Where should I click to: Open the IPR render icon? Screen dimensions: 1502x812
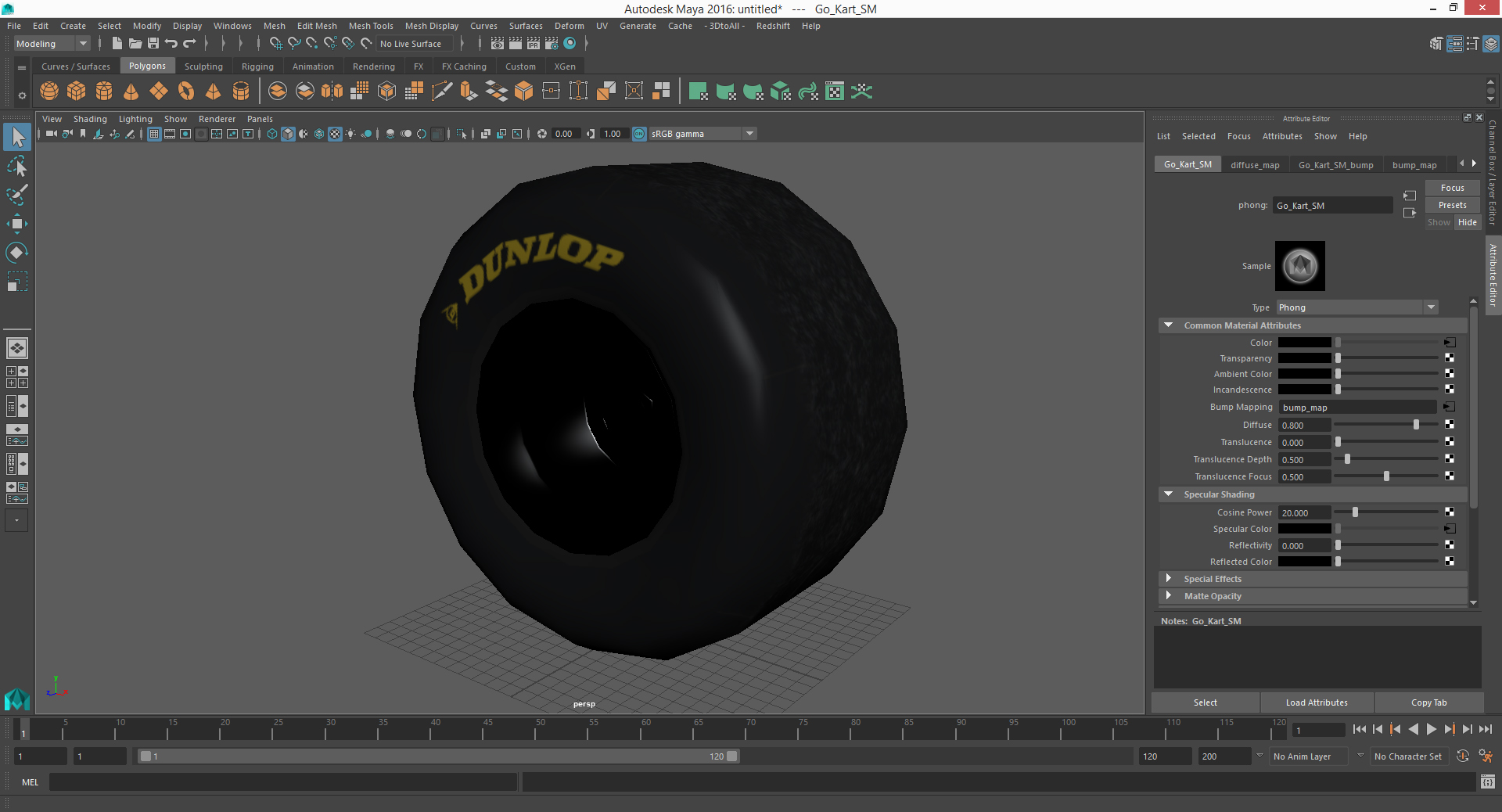click(534, 44)
